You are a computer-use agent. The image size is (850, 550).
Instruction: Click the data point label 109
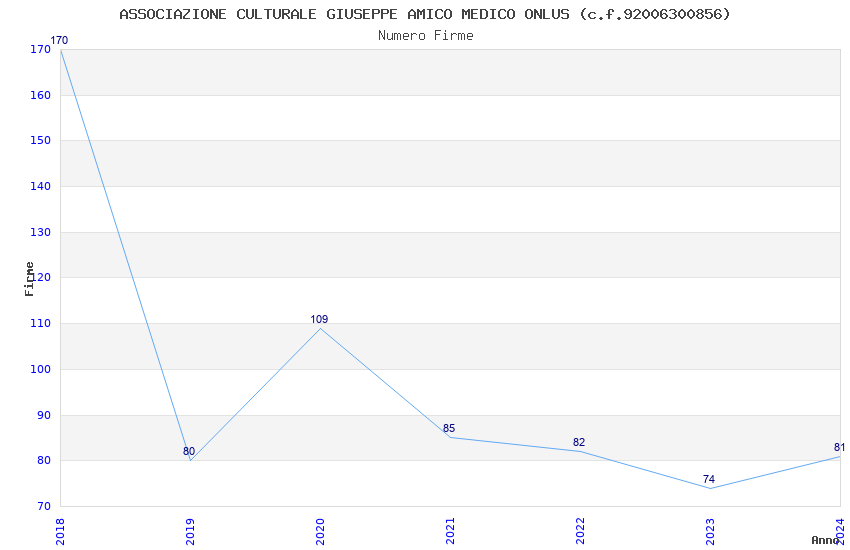(x=319, y=320)
